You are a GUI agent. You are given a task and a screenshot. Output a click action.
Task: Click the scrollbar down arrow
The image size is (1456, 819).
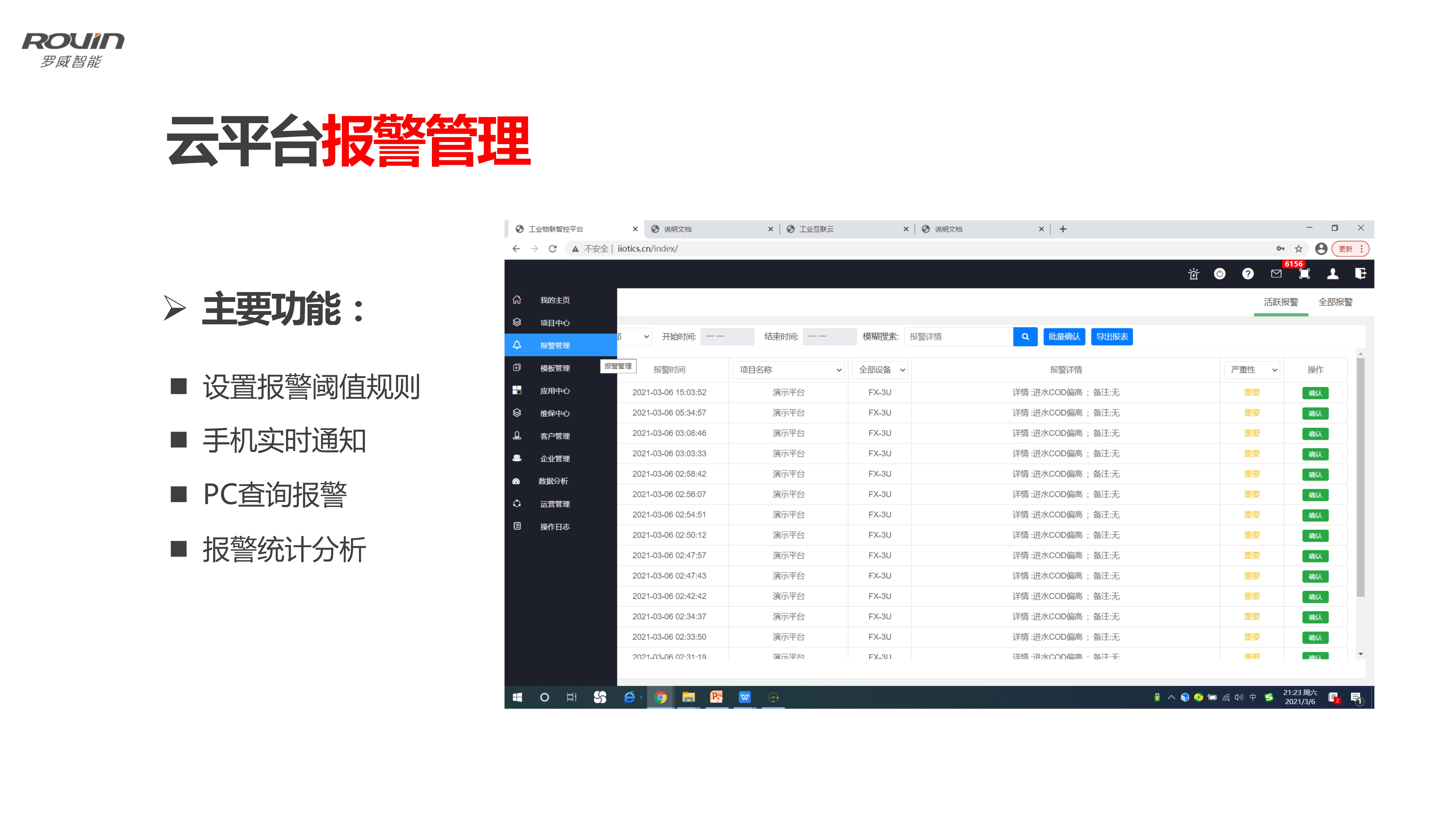coord(1360,654)
